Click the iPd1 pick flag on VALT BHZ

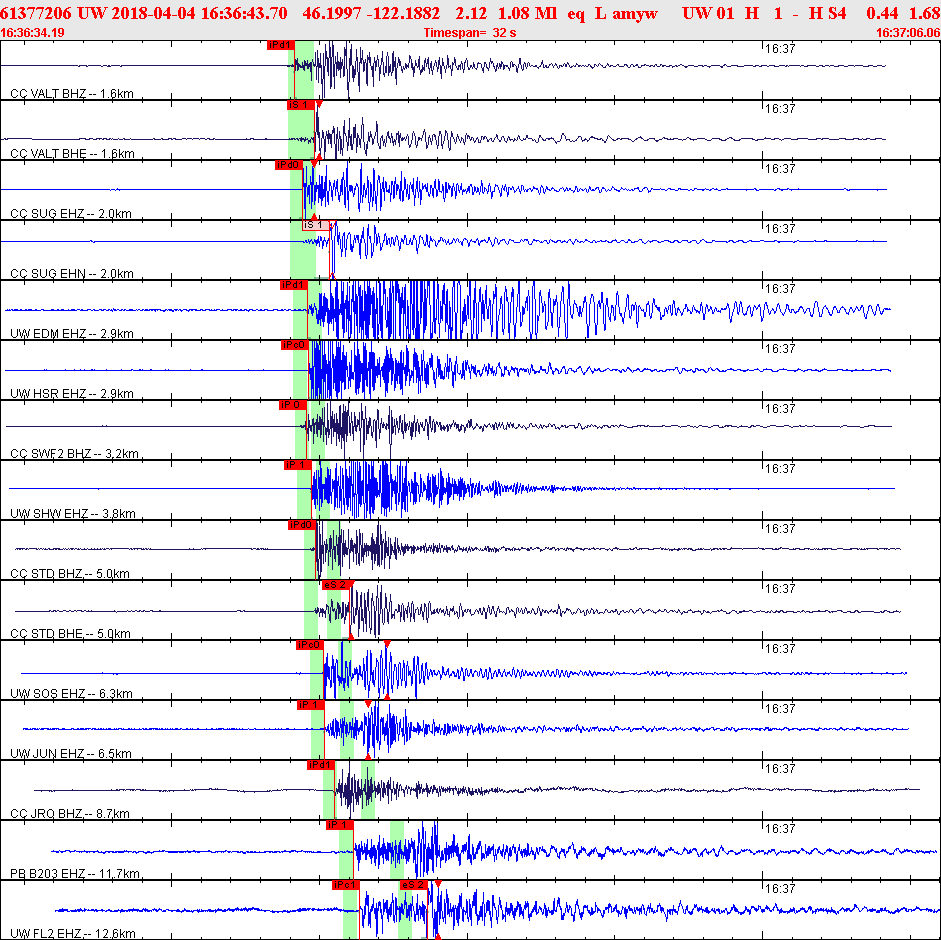(x=280, y=45)
